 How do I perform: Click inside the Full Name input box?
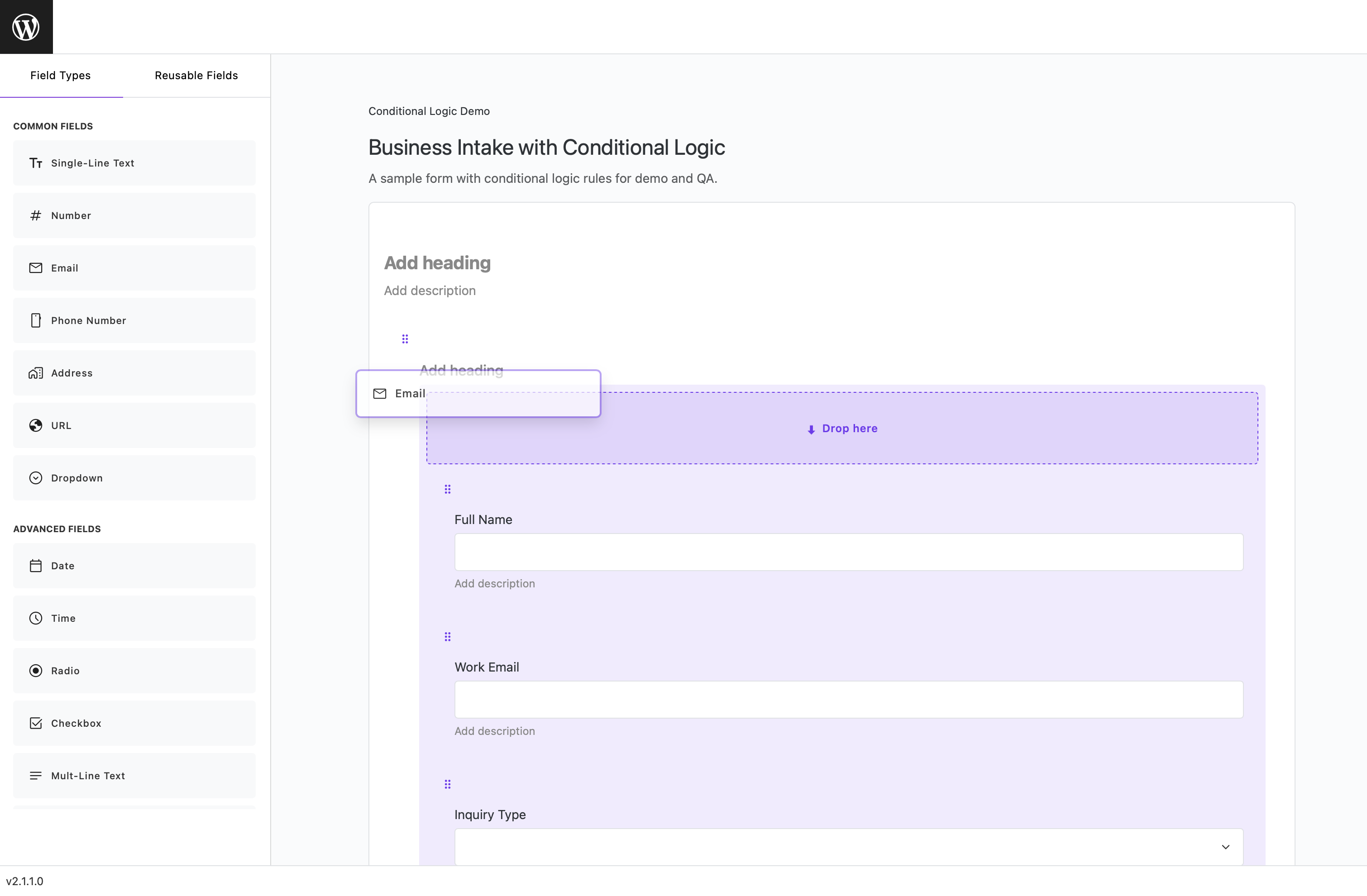(848, 551)
